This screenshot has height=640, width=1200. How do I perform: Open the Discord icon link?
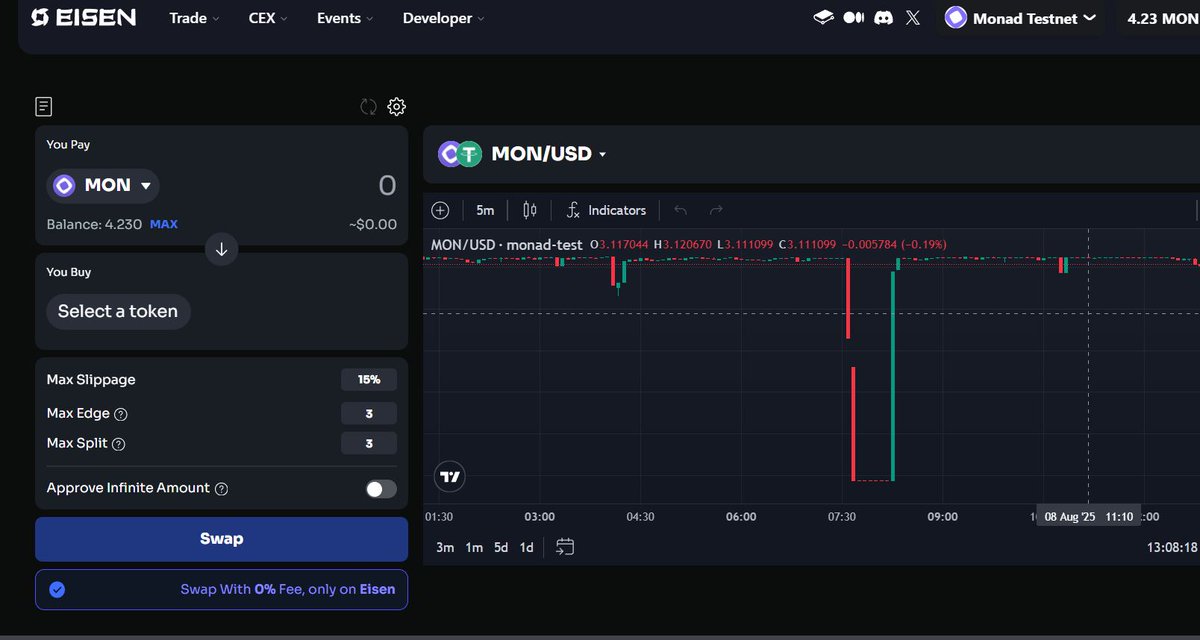883,18
